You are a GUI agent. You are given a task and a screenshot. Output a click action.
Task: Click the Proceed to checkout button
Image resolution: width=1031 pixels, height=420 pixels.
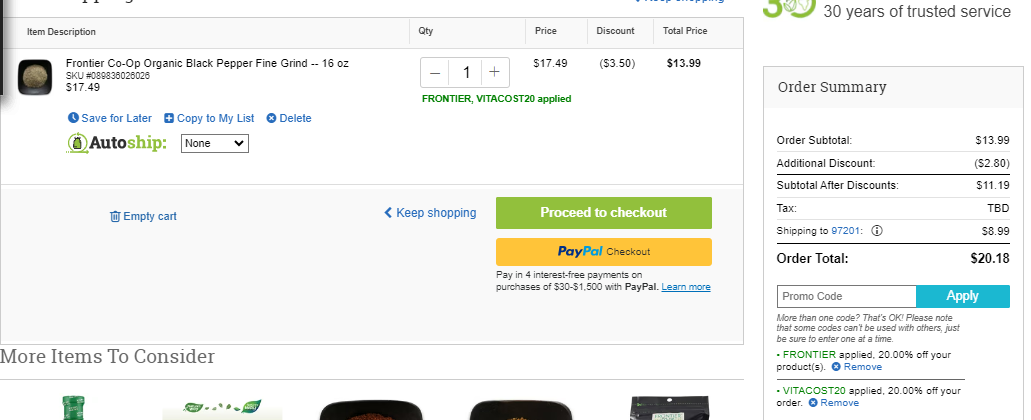604,213
